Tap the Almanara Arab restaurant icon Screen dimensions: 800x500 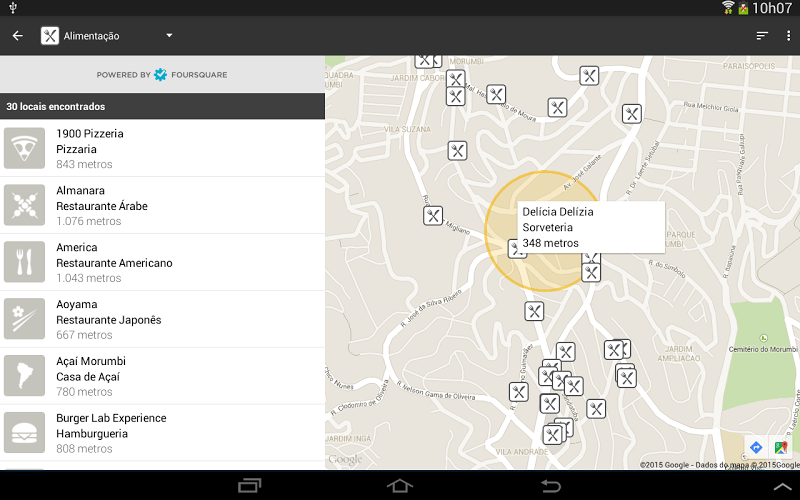(24, 205)
